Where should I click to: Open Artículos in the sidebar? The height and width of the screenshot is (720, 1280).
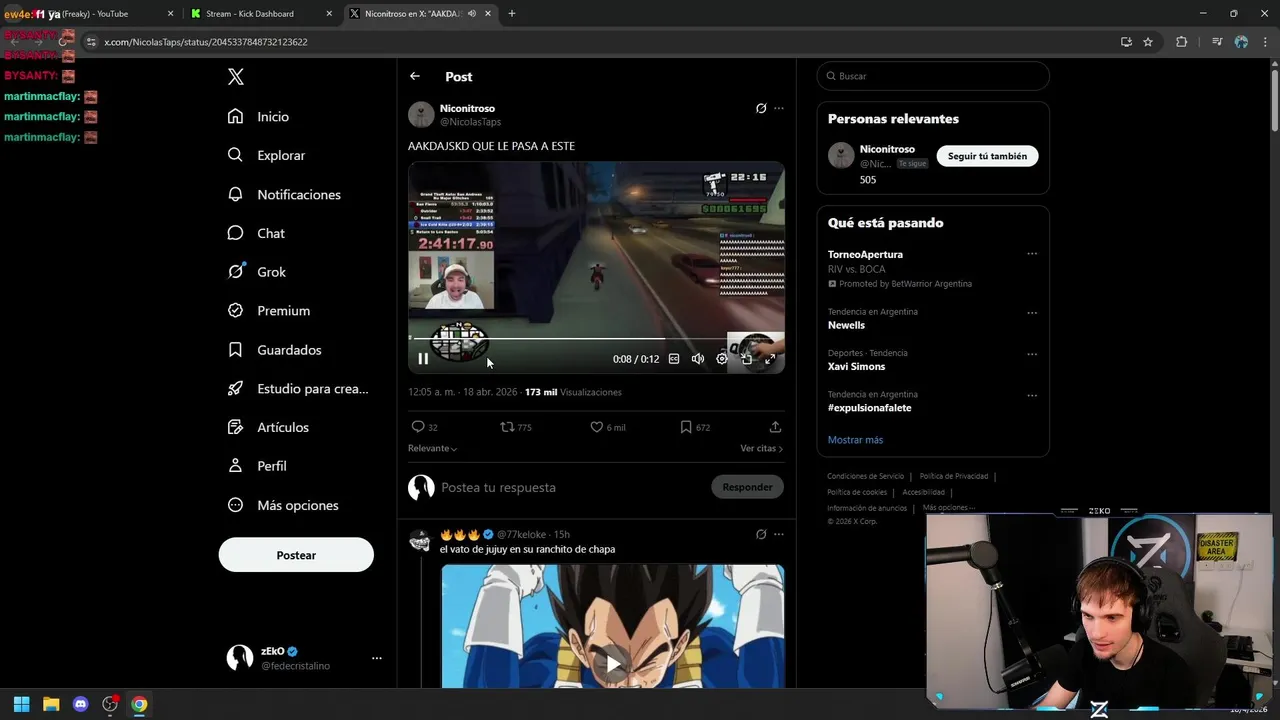pos(267,427)
